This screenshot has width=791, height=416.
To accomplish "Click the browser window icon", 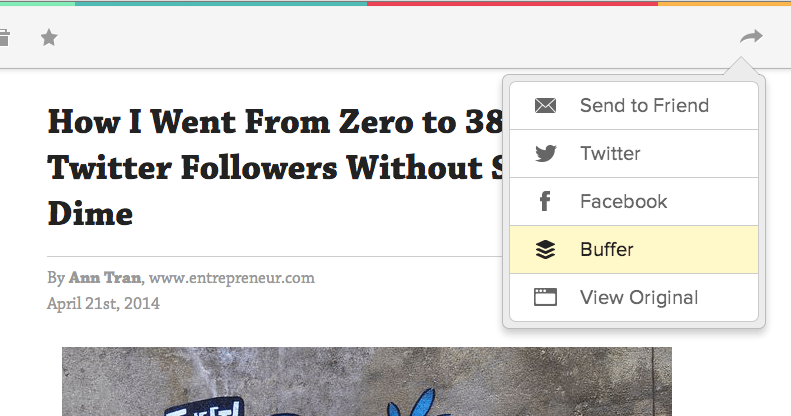I will (x=545, y=297).
